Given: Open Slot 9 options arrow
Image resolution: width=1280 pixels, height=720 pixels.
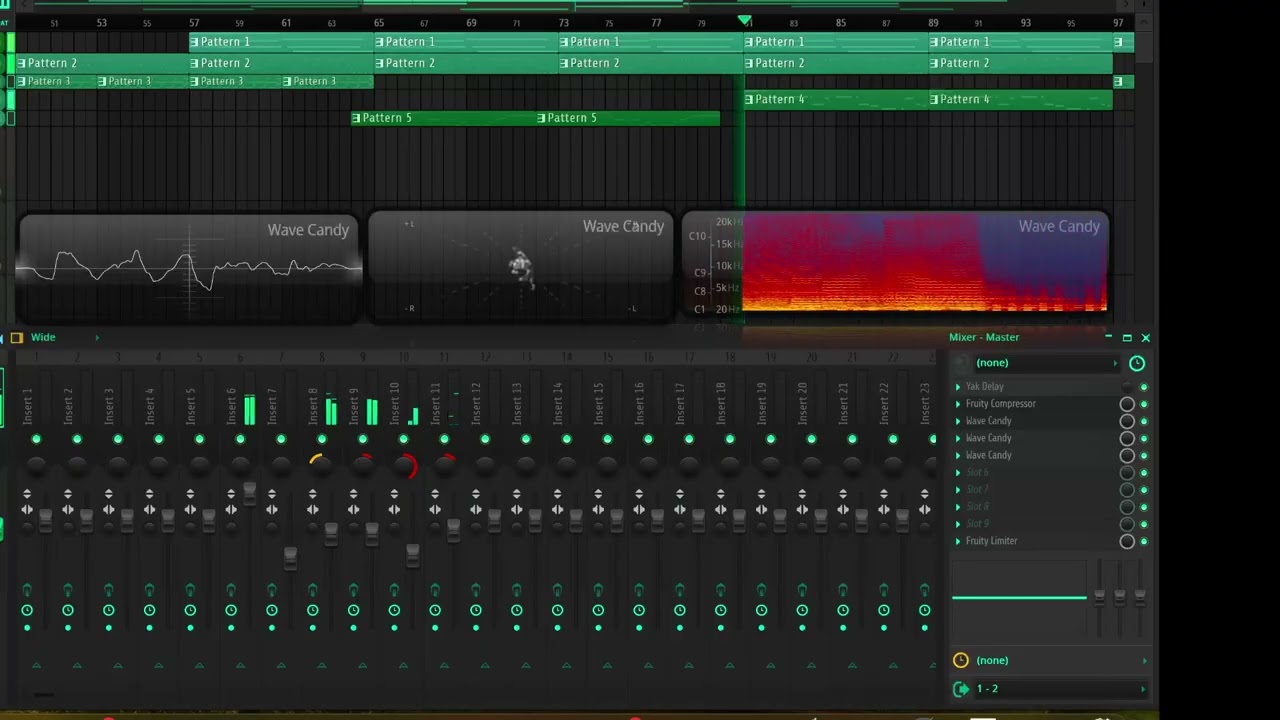Looking at the screenshot, I should (958, 524).
